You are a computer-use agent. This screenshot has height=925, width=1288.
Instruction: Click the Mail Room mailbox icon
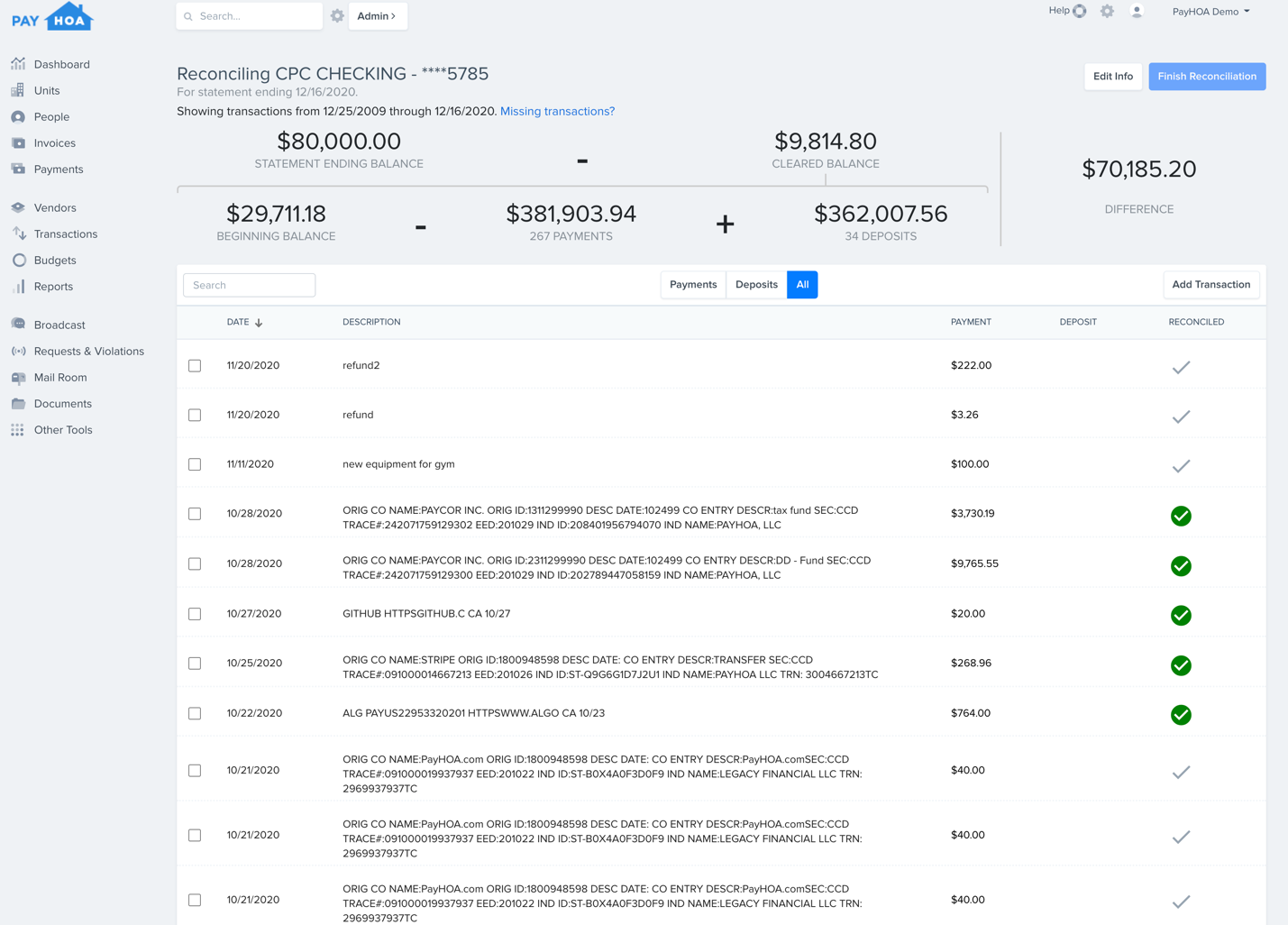tap(18, 377)
